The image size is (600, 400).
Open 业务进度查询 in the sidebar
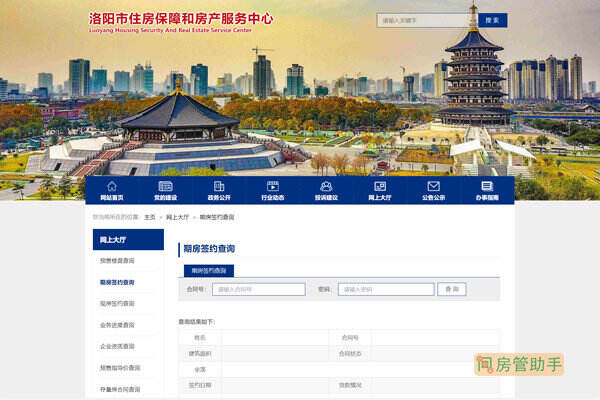coord(117,325)
